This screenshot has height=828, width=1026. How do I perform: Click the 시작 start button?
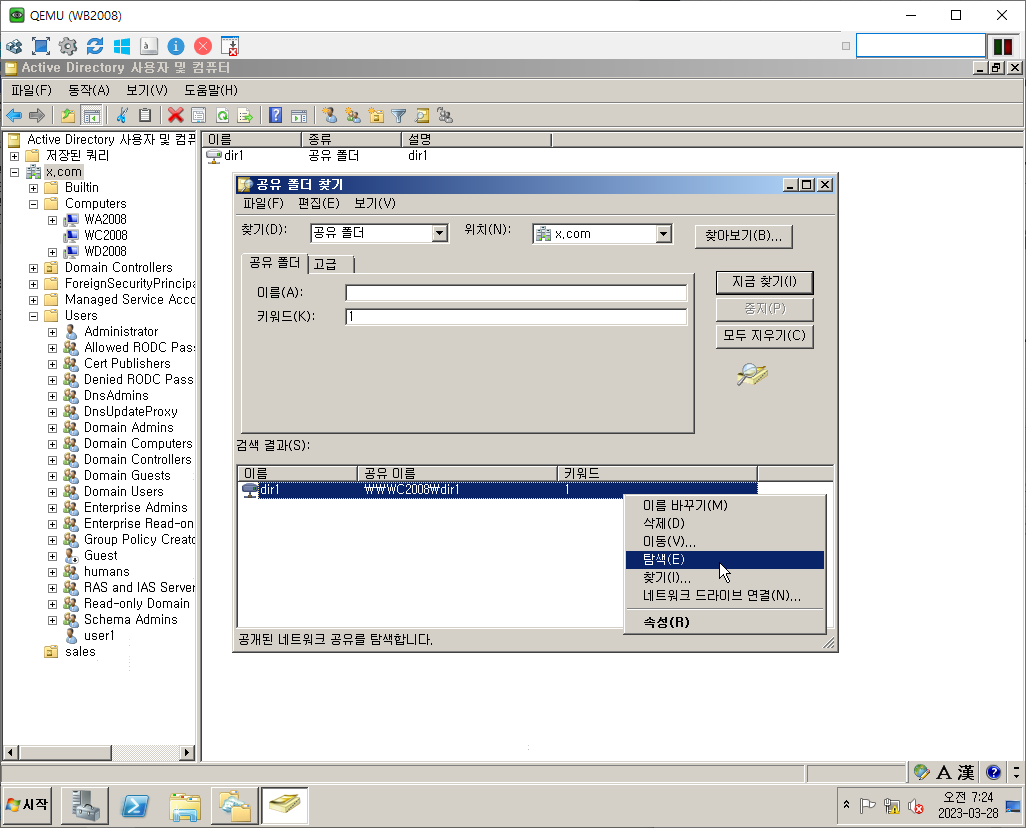tap(27, 804)
